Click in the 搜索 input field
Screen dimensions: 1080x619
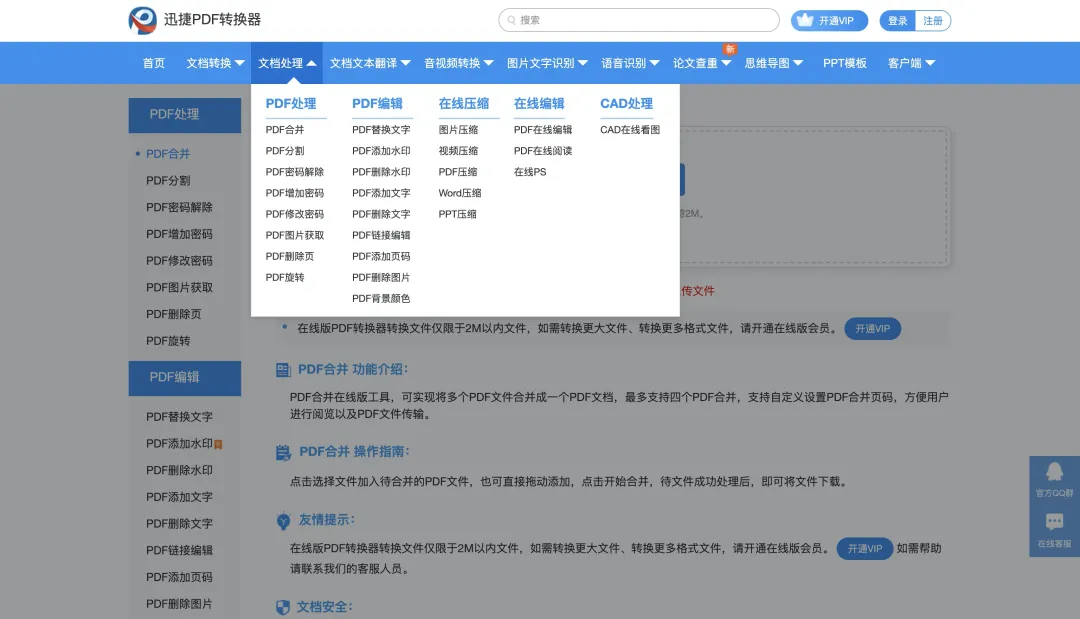pyautogui.click(x=639, y=20)
